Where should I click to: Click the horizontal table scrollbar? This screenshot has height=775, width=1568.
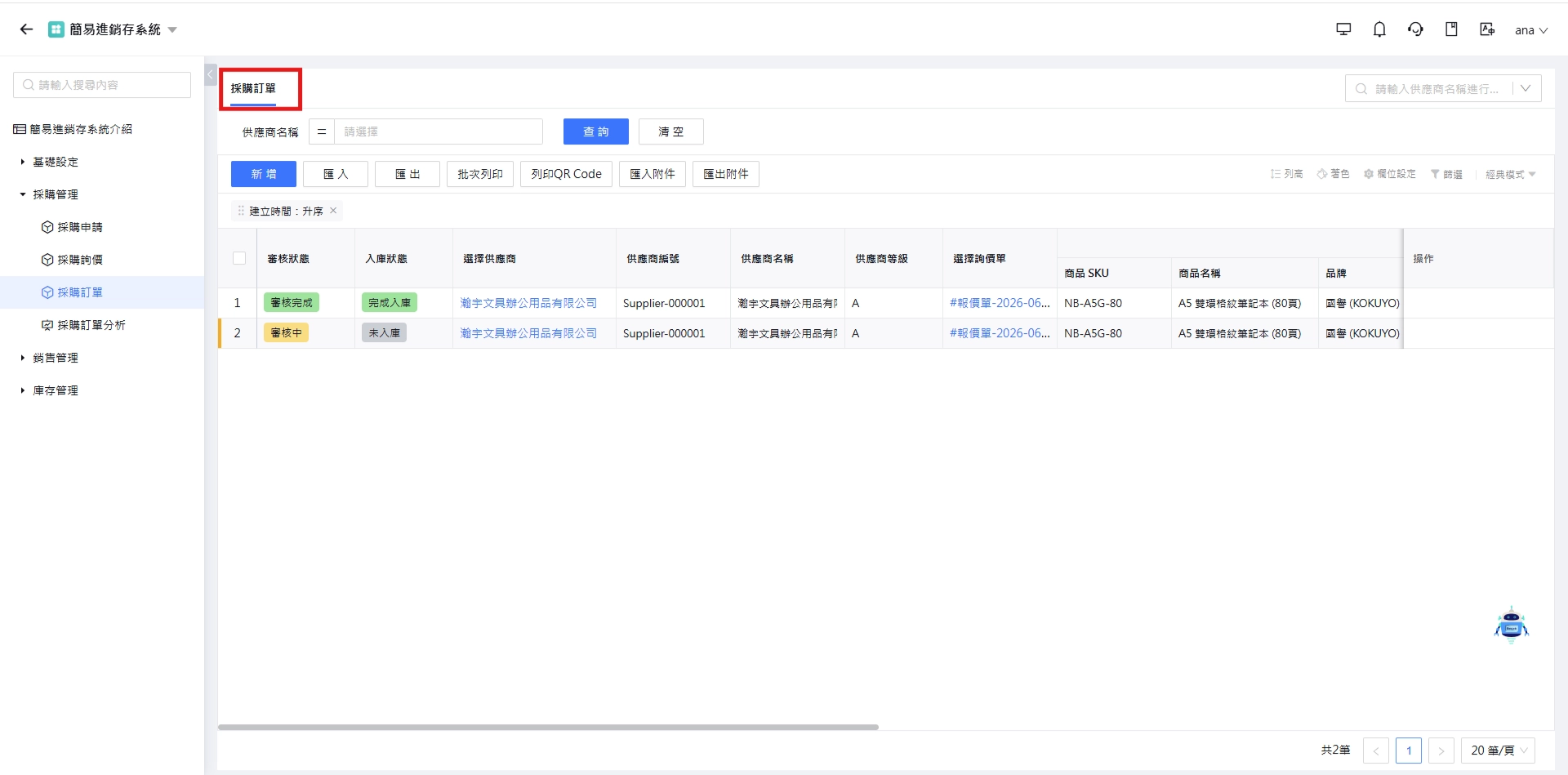tap(548, 727)
